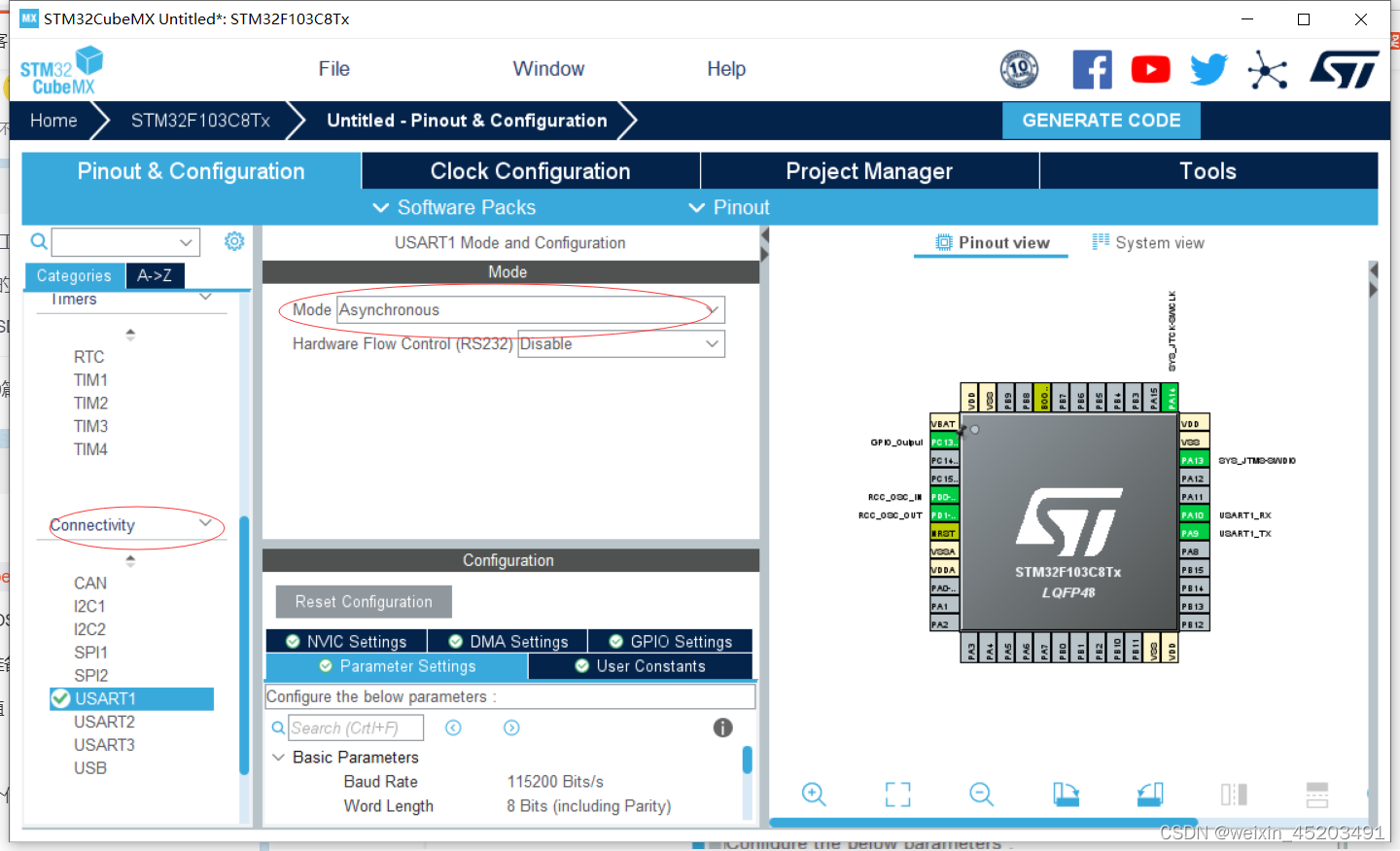Switch the list to A->Z view
The height and width of the screenshot is (851, 1400).
[155, 275]
